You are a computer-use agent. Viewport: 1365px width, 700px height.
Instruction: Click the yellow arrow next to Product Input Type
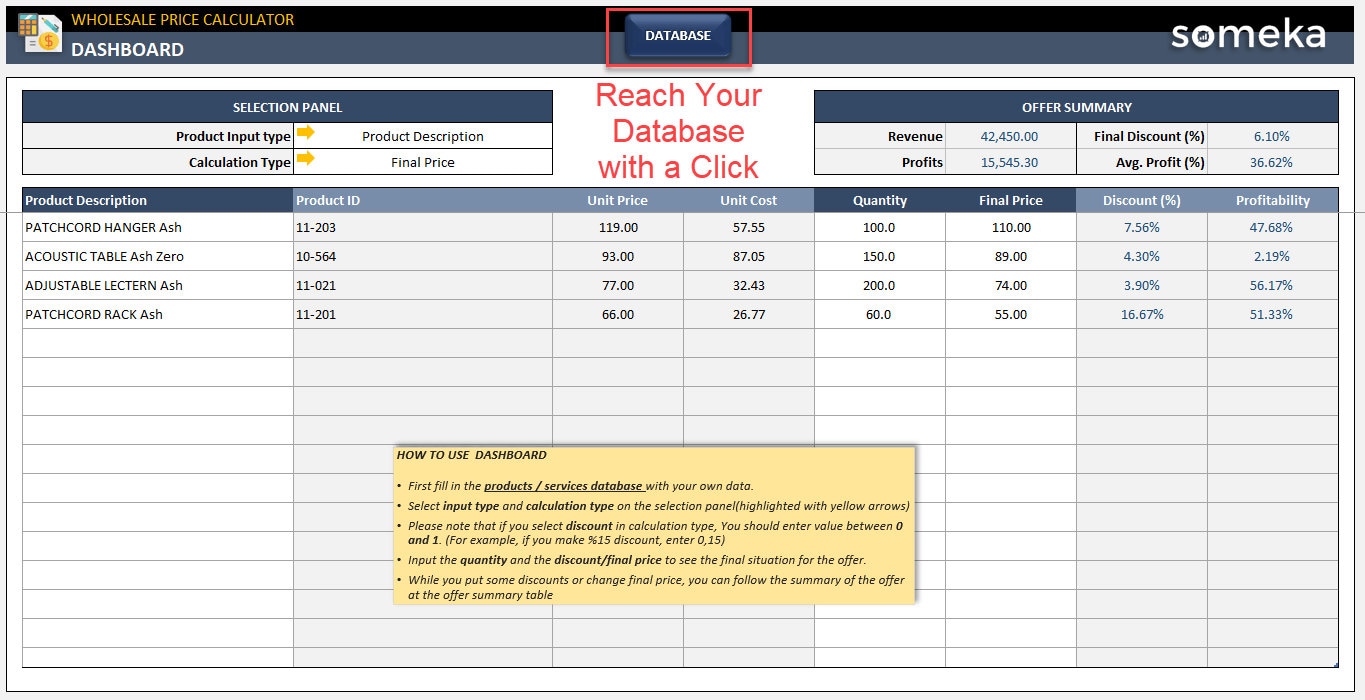(307, 135)
